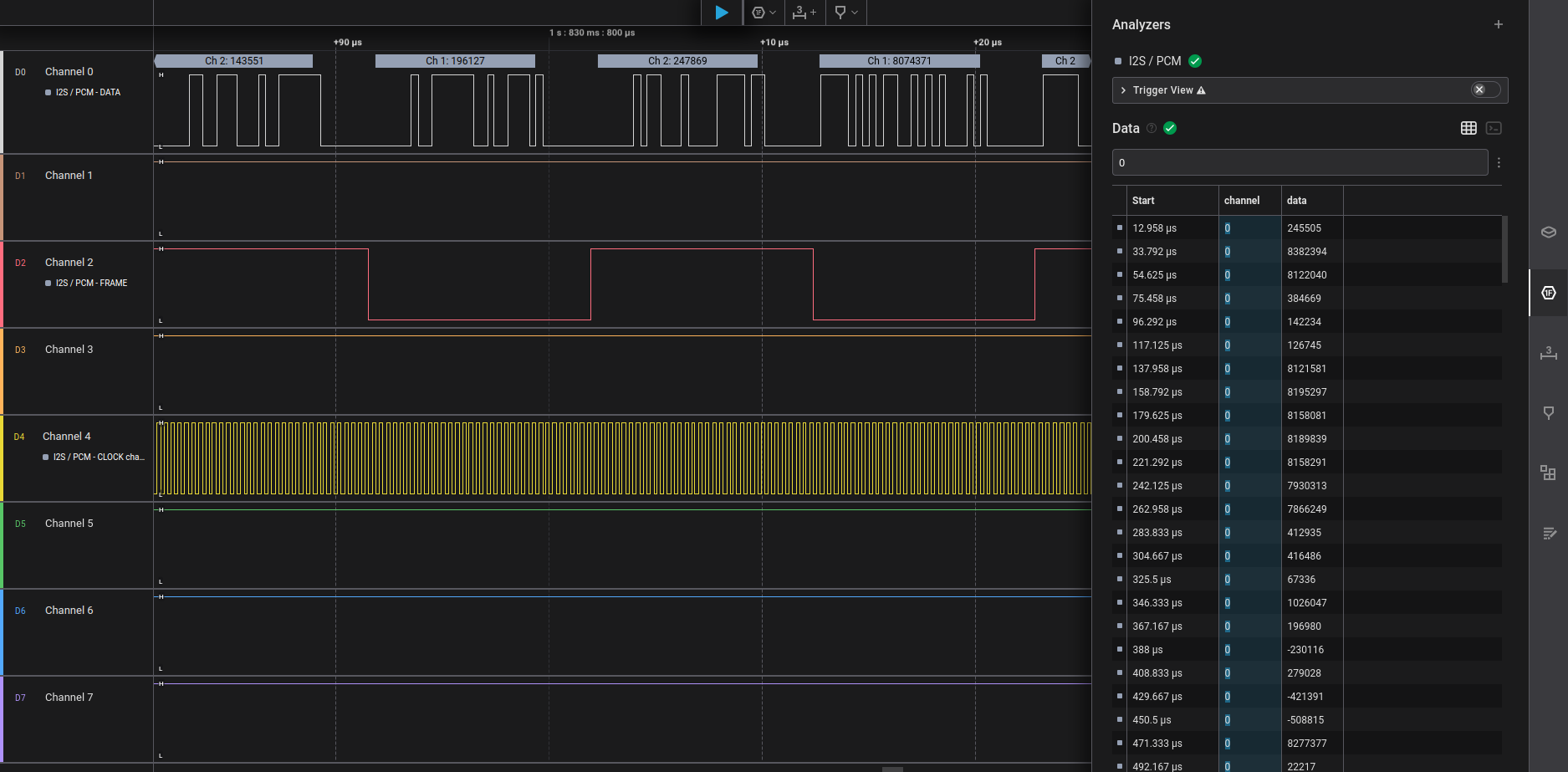Screen dimensions: 1568x772
Task: Select the Channel 3 label
Action: 69,350
